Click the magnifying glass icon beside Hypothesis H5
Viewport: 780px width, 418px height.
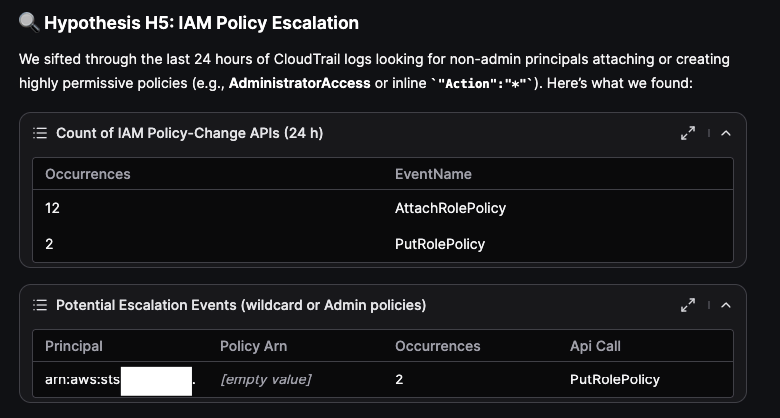coord(27,23)
